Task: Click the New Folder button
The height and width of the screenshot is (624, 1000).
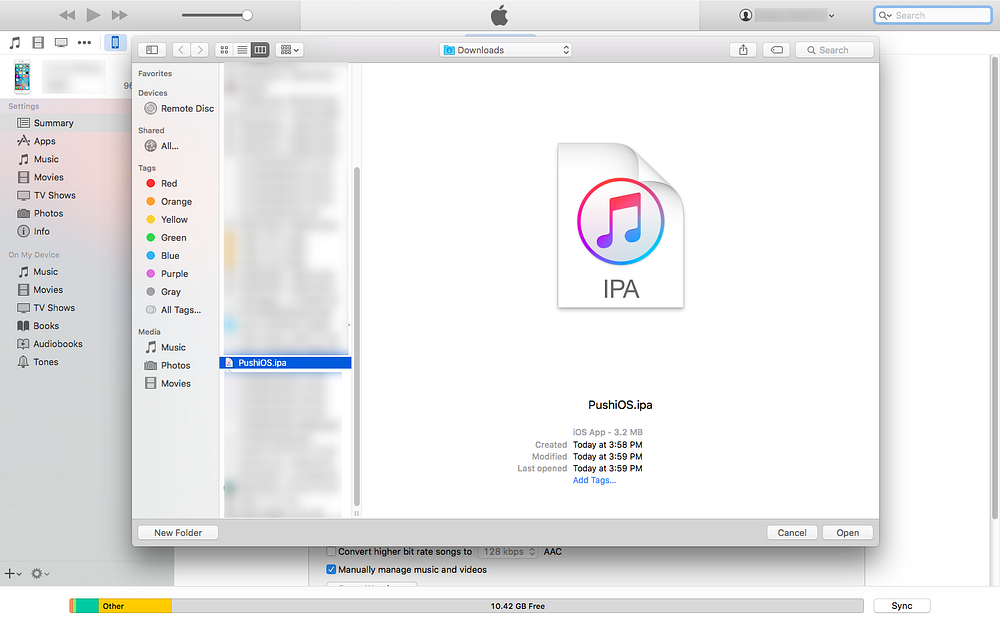Action: (x=178, y=533)
